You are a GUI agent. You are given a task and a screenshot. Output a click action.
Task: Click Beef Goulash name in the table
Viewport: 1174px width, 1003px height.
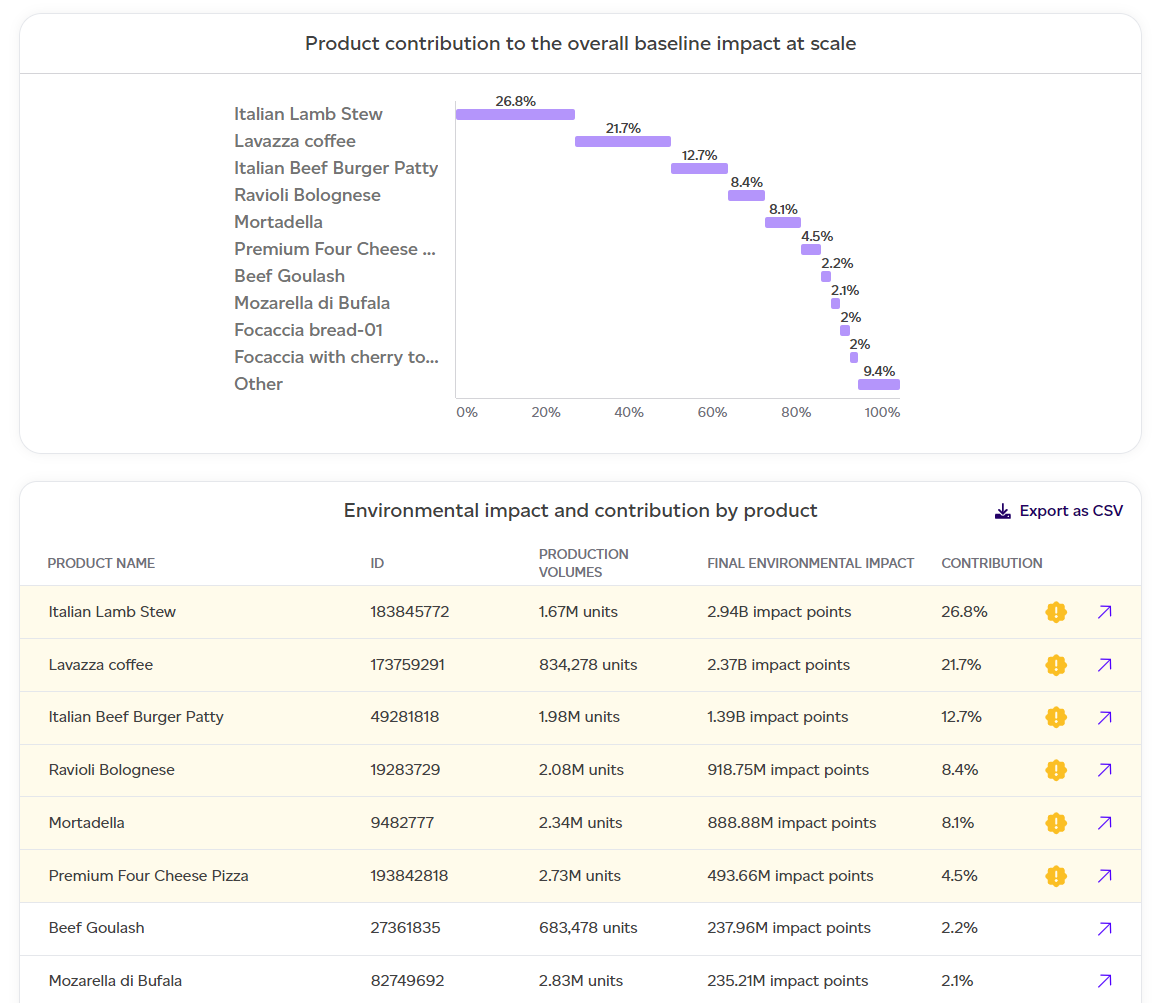(97, 928)
